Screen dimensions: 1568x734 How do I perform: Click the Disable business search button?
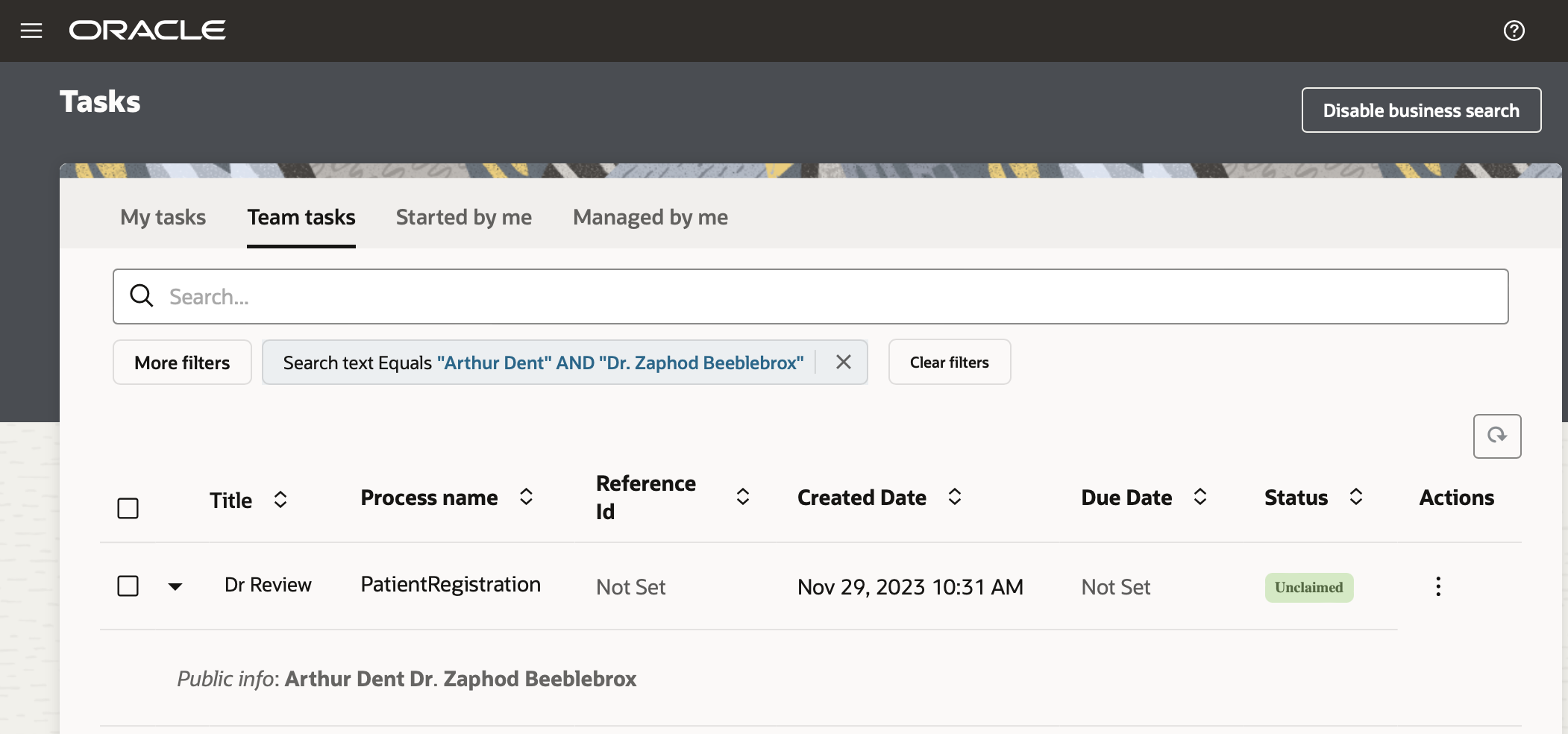pos(1420,110)
